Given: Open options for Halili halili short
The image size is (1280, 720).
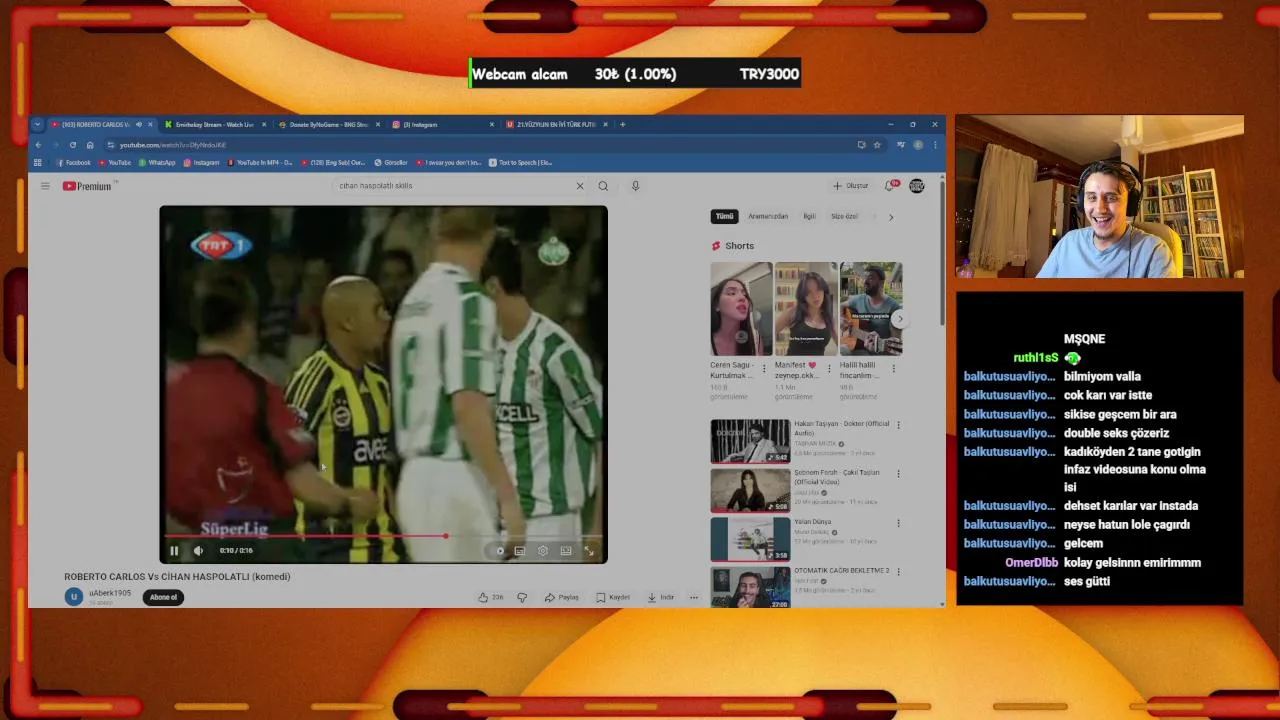Looking at the screenshot, I should 893,368.
